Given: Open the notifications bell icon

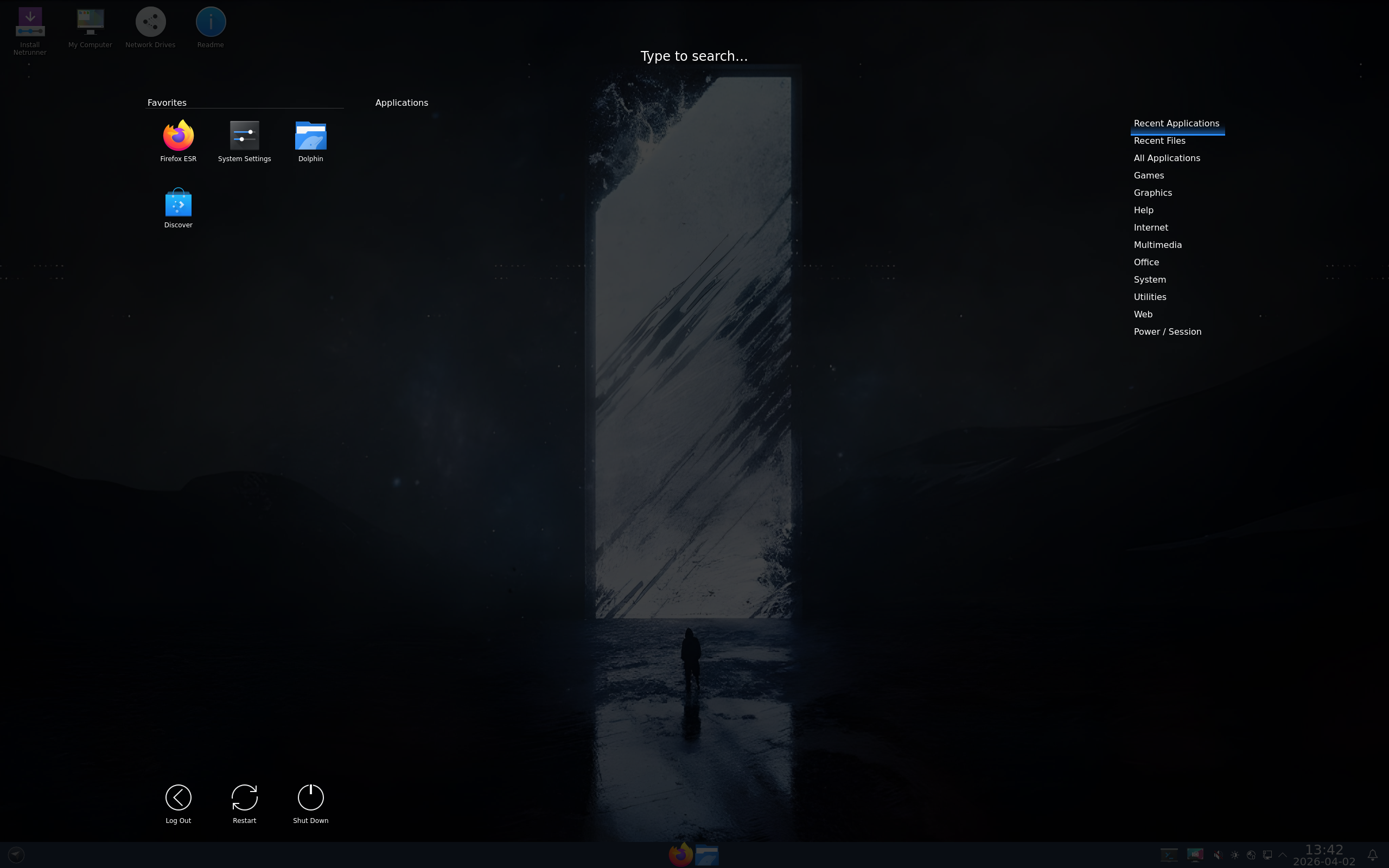Looking at the screenshot, I should coord(1372,855).
